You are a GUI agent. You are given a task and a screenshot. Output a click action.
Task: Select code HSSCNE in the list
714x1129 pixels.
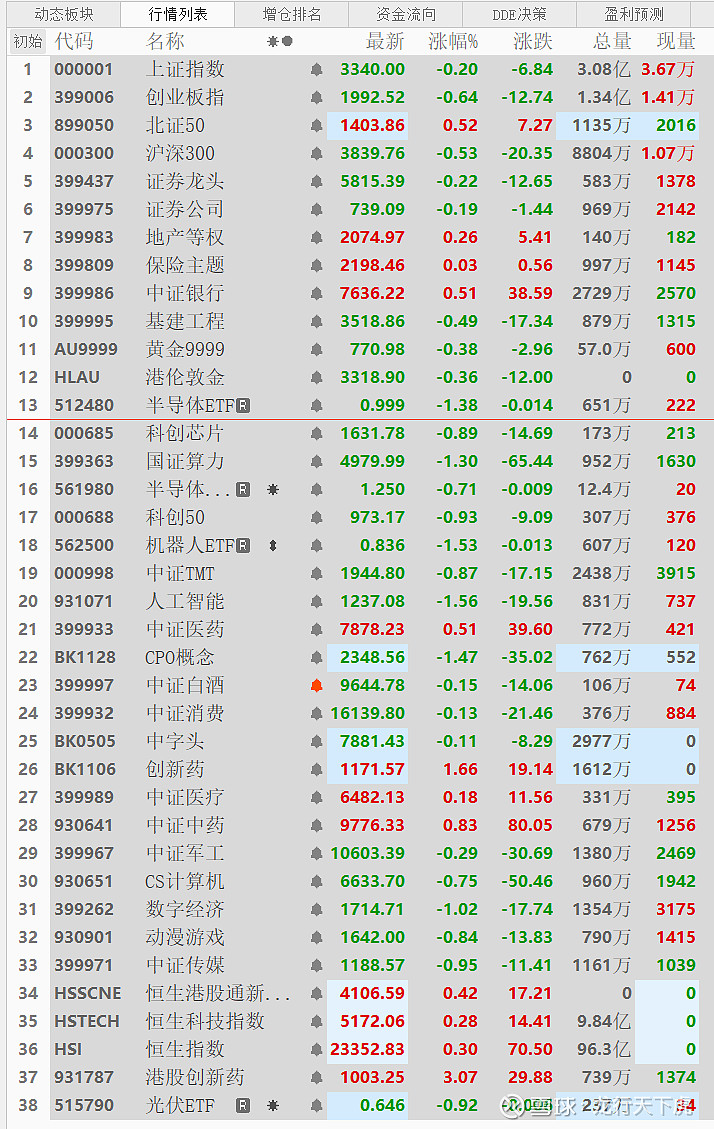tap(88, 994)
